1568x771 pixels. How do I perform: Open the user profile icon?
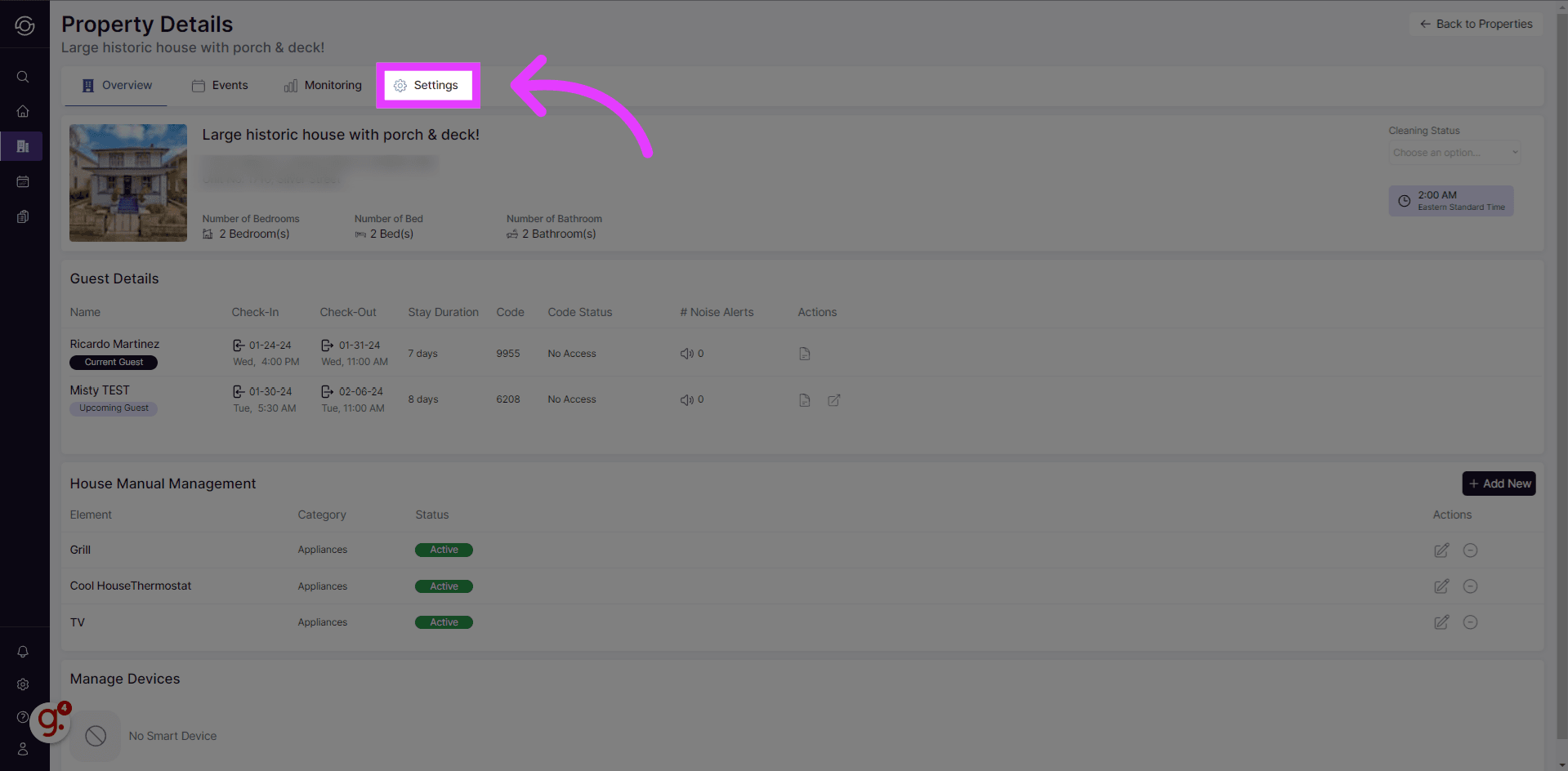point(23,749)
